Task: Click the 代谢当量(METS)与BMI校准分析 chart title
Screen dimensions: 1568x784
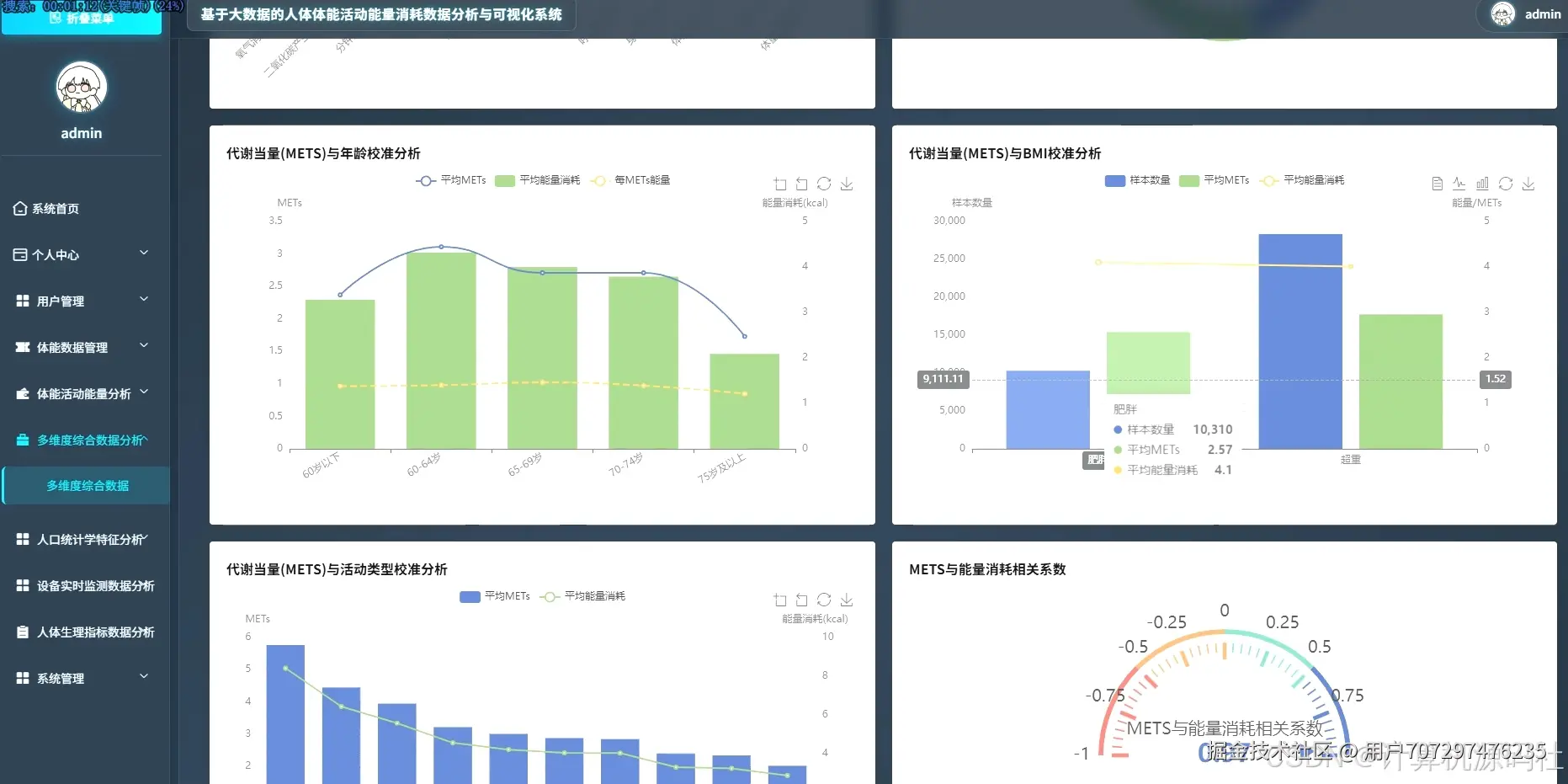Action: click(x=1005, y=153)
